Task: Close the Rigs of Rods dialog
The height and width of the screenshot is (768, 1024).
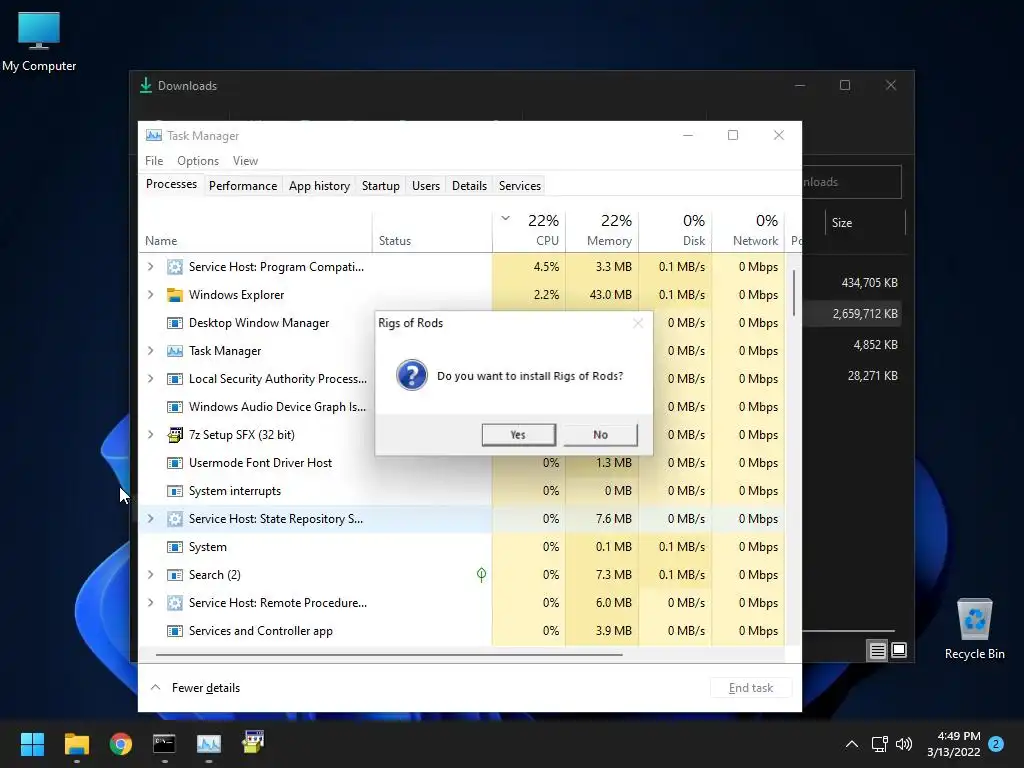Action: tap(638, 323)
